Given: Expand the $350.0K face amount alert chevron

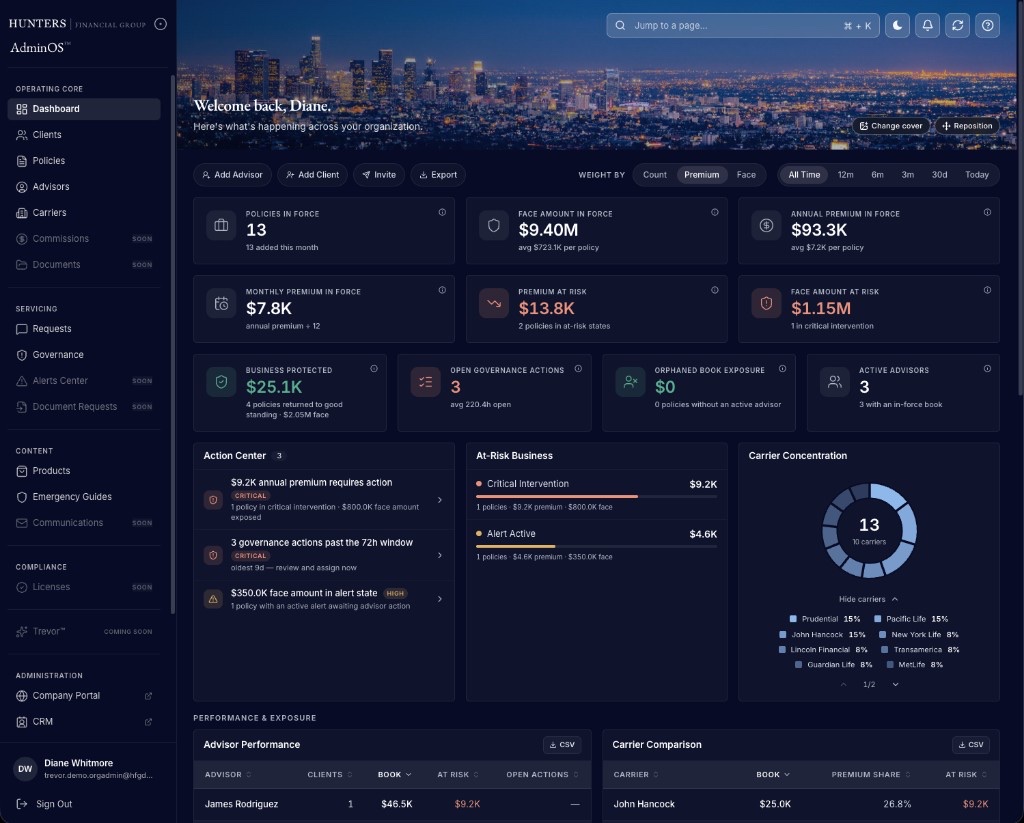Looking at the screenshot, I should click(x=440, y=599).
